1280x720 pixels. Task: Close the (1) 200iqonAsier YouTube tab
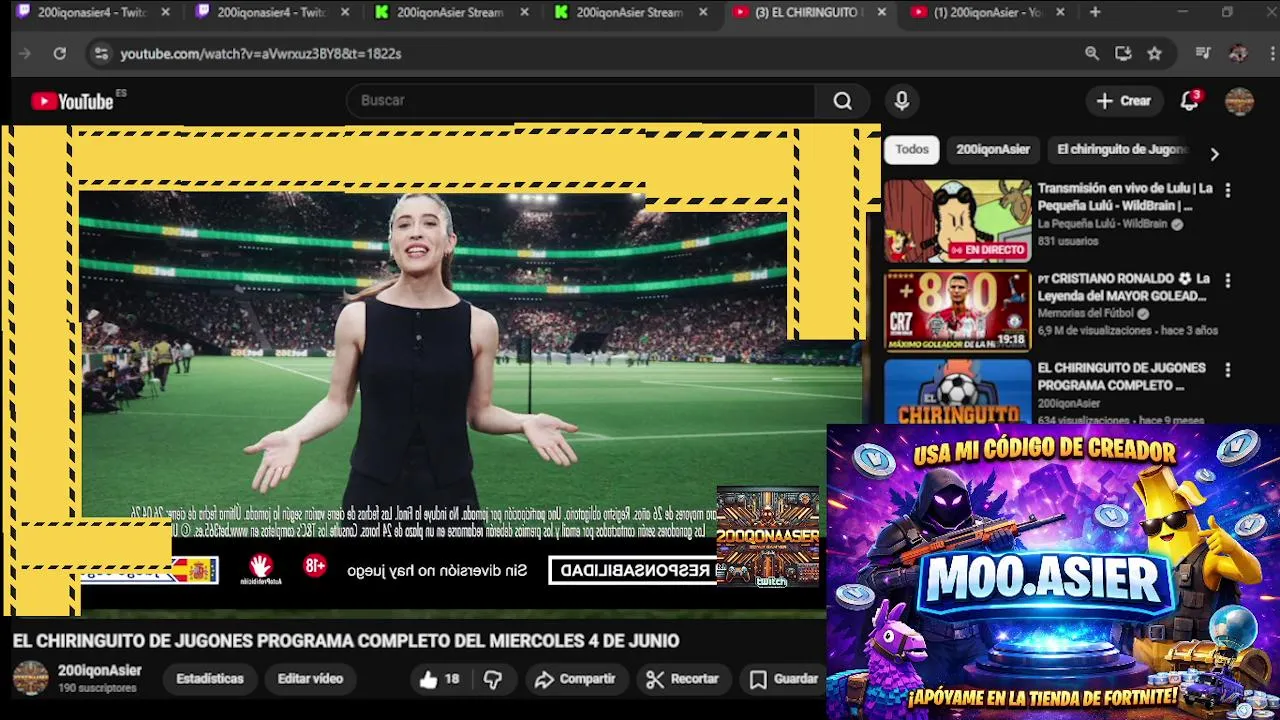tap(1060, 12)
